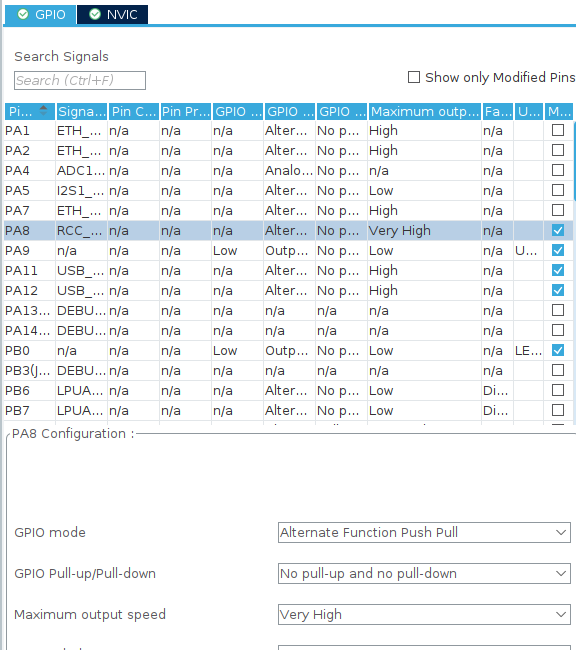Switch to the GPIO tab

(40, 15)
